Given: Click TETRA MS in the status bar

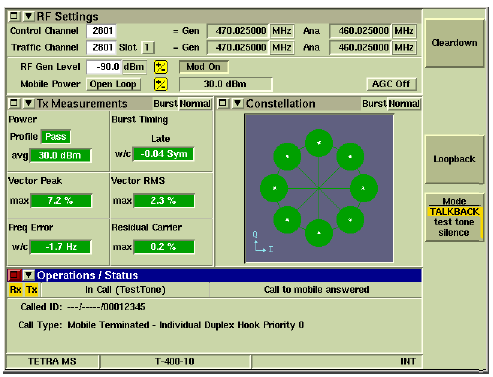Looking at the screenshot, I should (x=52, y=362).
